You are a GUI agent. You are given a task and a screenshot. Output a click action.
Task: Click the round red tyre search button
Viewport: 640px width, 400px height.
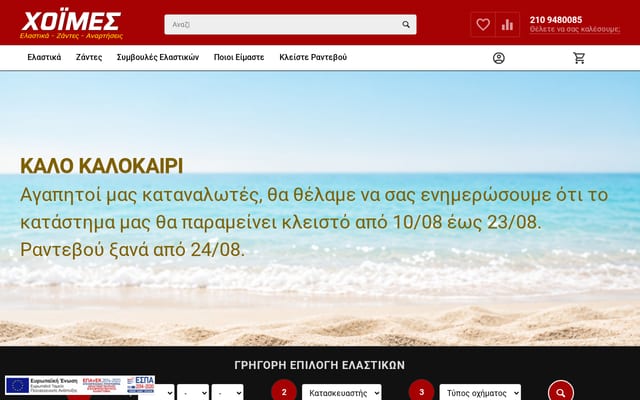click(x=561, y=392)
